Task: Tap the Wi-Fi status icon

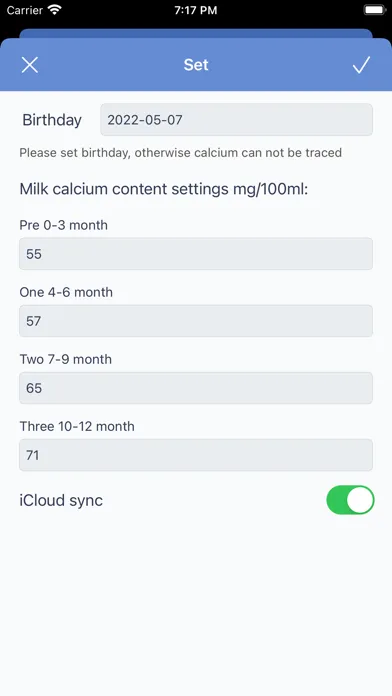Action: click(x=55, y=10)
